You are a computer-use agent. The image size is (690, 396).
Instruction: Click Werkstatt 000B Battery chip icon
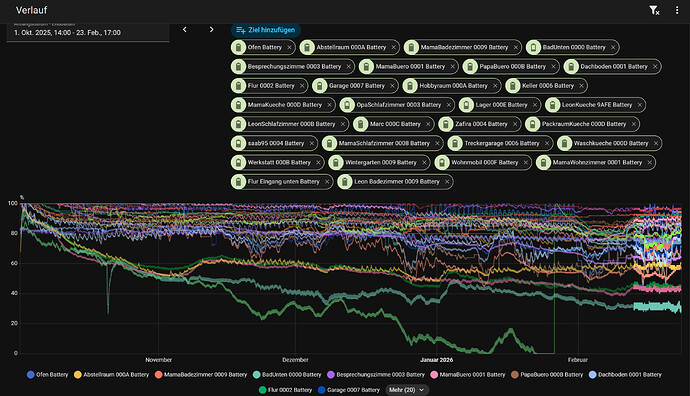click(x=239, y=162)
